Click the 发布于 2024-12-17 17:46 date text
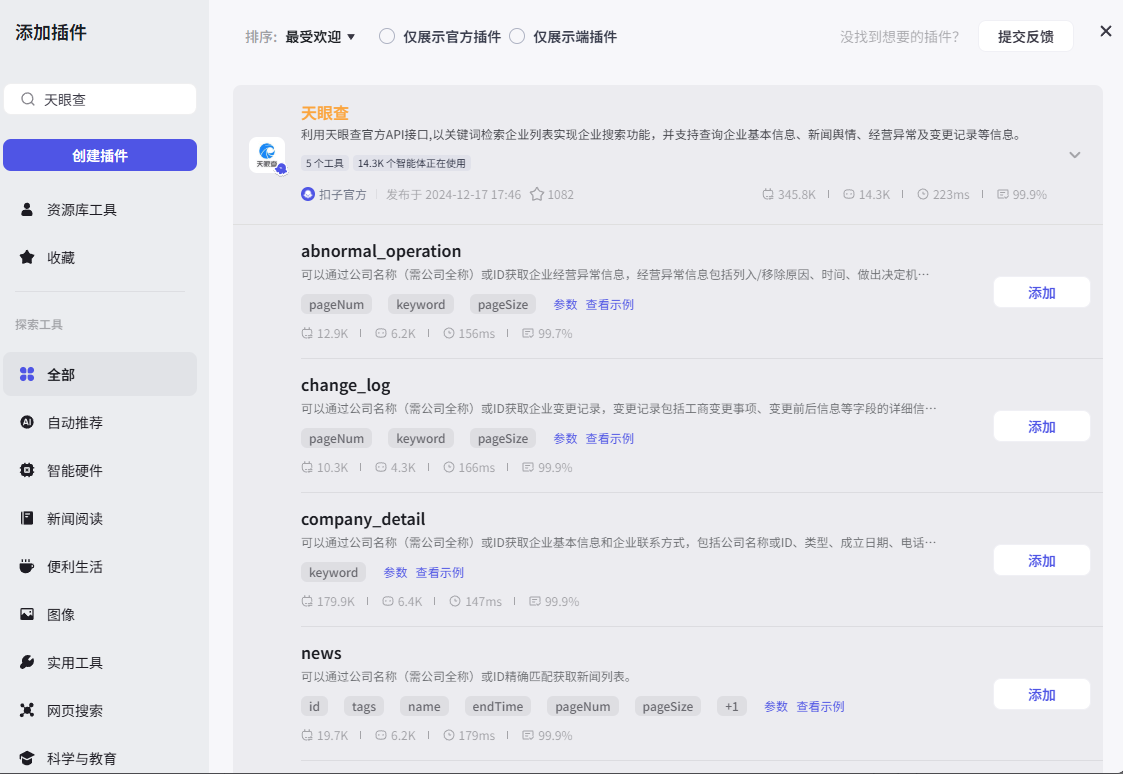 tap(453, 194)
